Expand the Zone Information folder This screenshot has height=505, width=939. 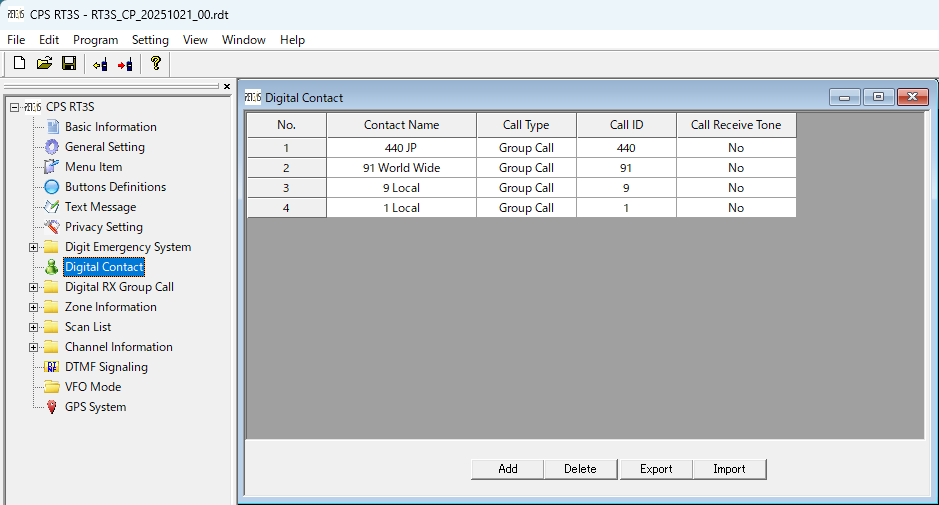pos(34,307)
